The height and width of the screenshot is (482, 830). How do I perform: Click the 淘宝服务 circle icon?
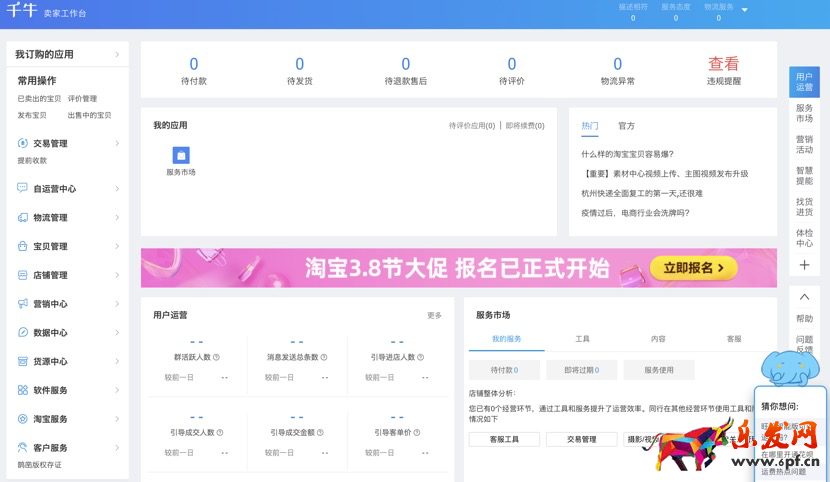(x=22, y=419)
